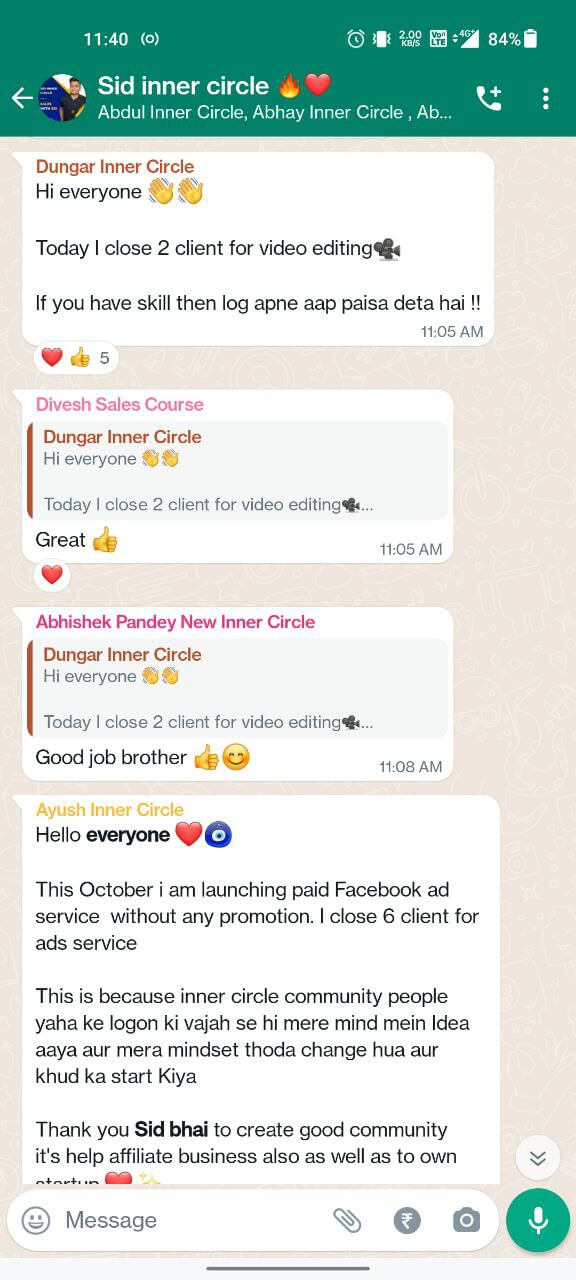Tap the green microphone voice button
The image size is (576, 1280).
[x=538, y=1220]
